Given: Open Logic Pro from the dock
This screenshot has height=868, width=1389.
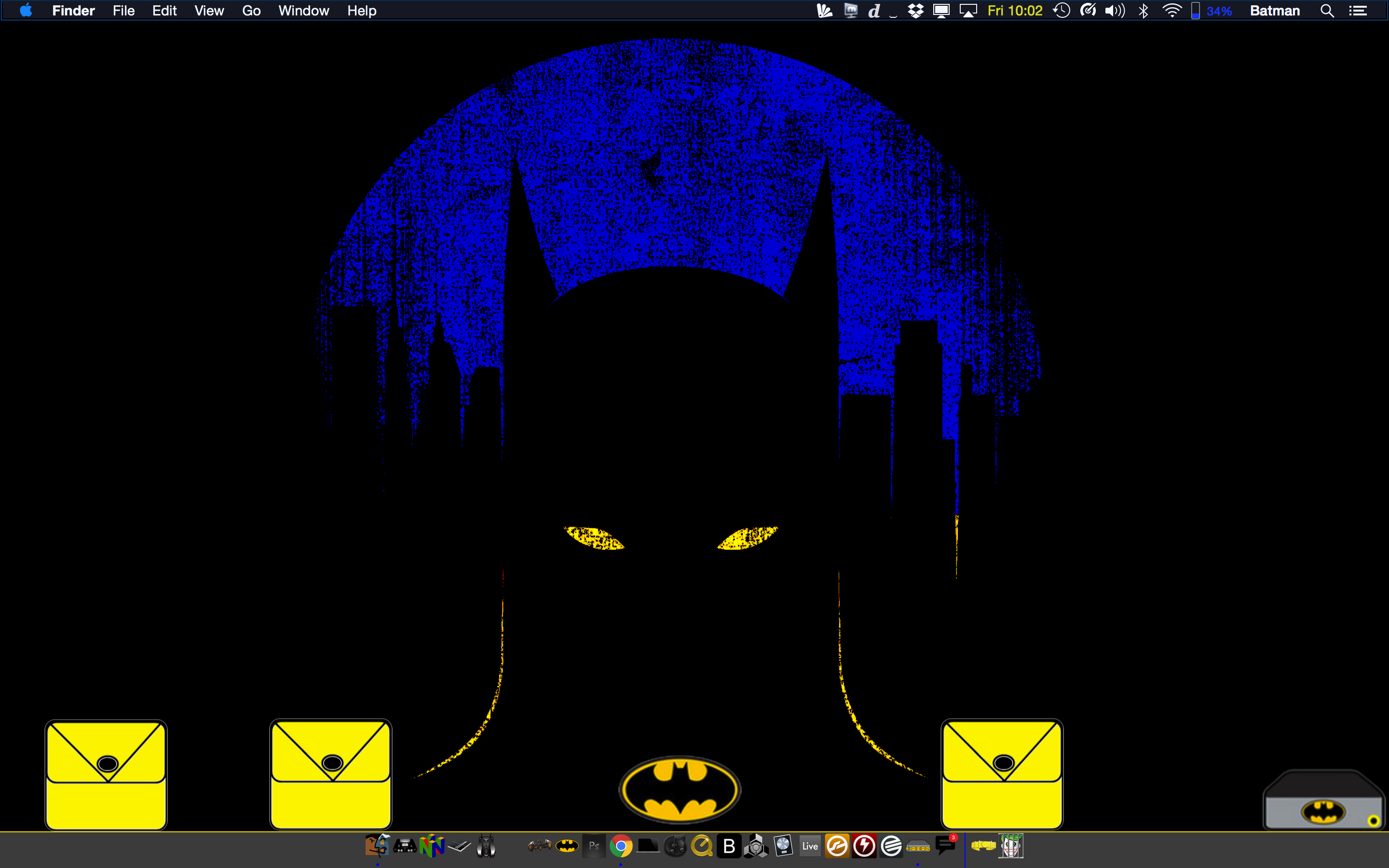Looking at the screenshot, I should tap(783, 846).
